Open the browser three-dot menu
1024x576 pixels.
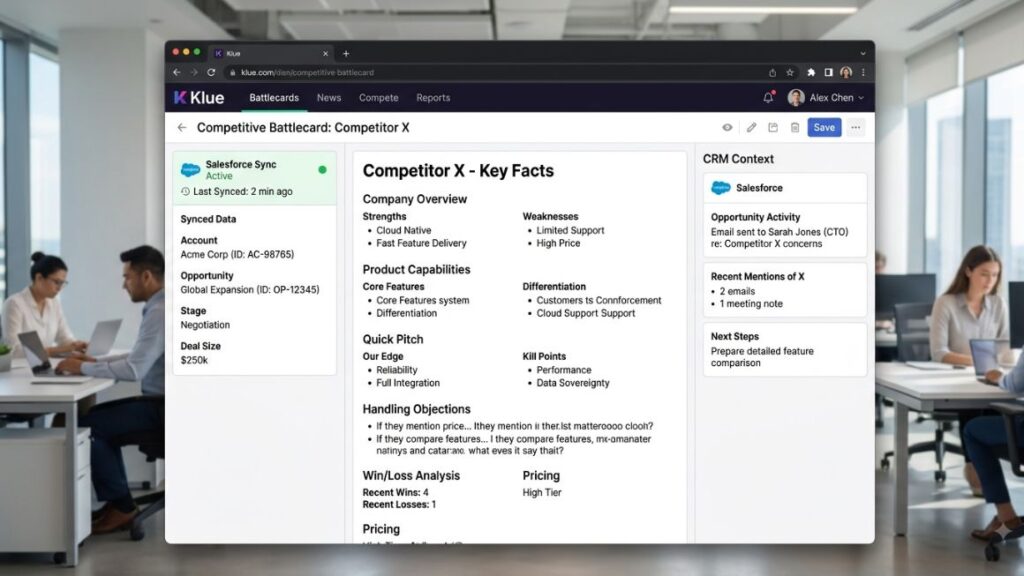pos(863,72)
